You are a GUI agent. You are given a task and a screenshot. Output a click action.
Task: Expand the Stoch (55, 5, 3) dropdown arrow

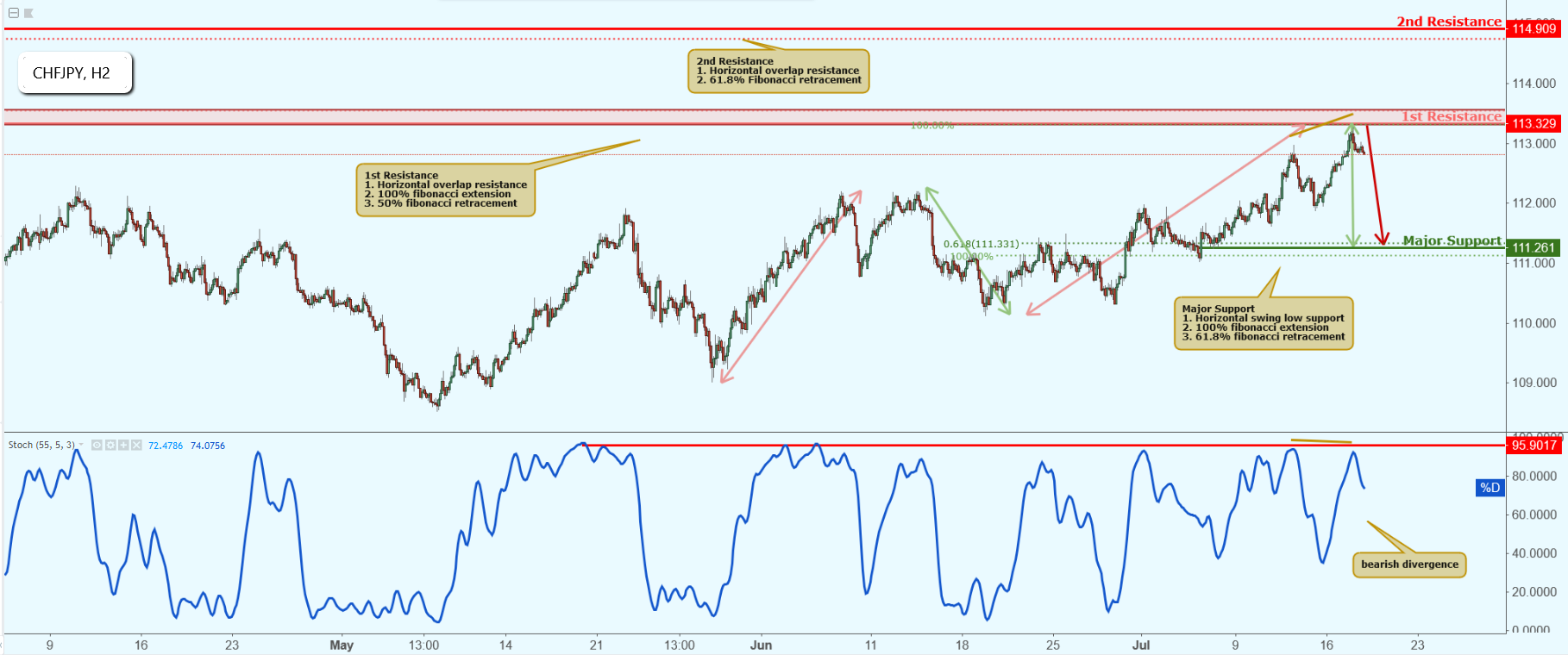[x=82, y=445]
